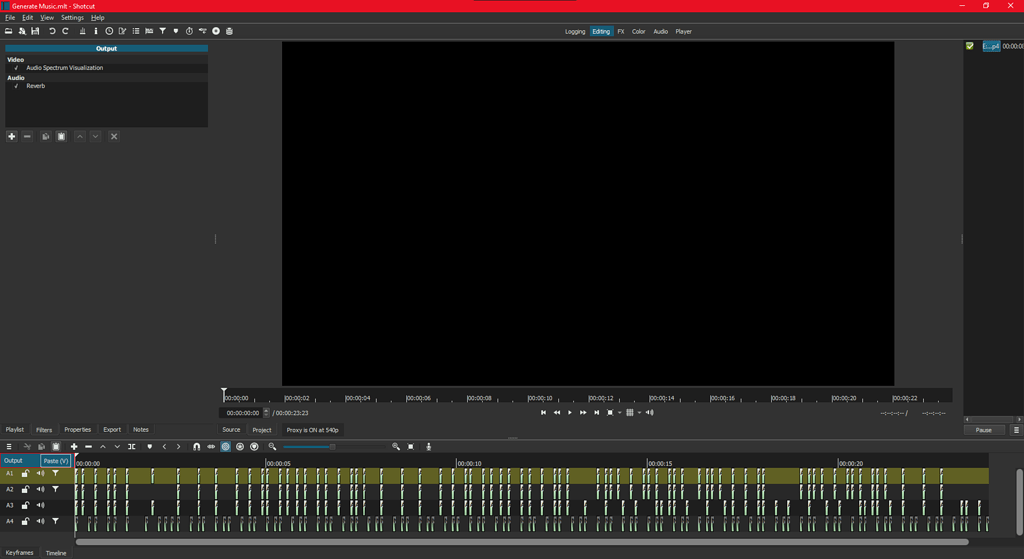Switch to the Export tab
Screen dimensions: 1024x559
(x=112, y=430)
